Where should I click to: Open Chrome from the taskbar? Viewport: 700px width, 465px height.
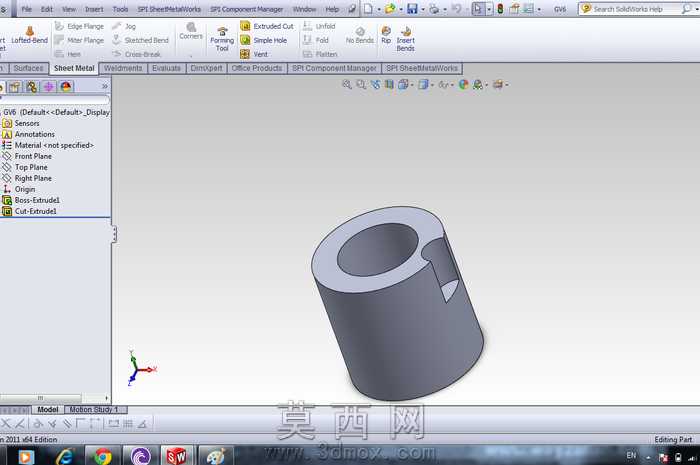point(103,457)
